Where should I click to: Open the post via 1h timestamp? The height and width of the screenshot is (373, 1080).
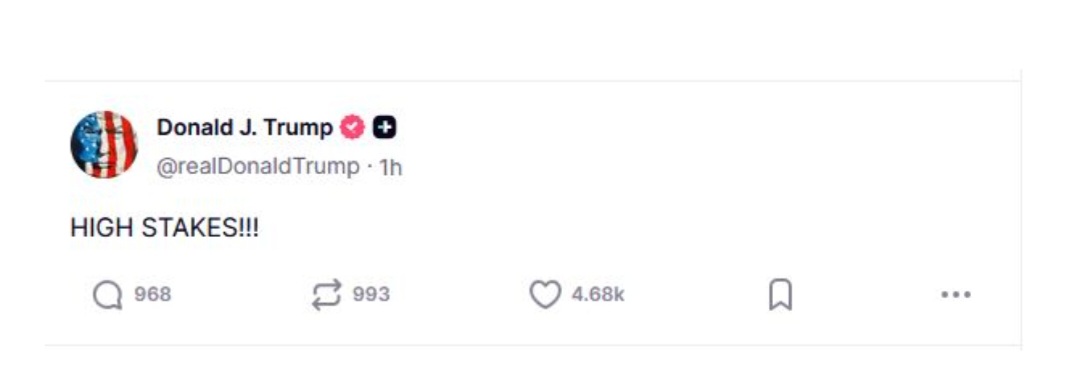[x=391, y=167]
